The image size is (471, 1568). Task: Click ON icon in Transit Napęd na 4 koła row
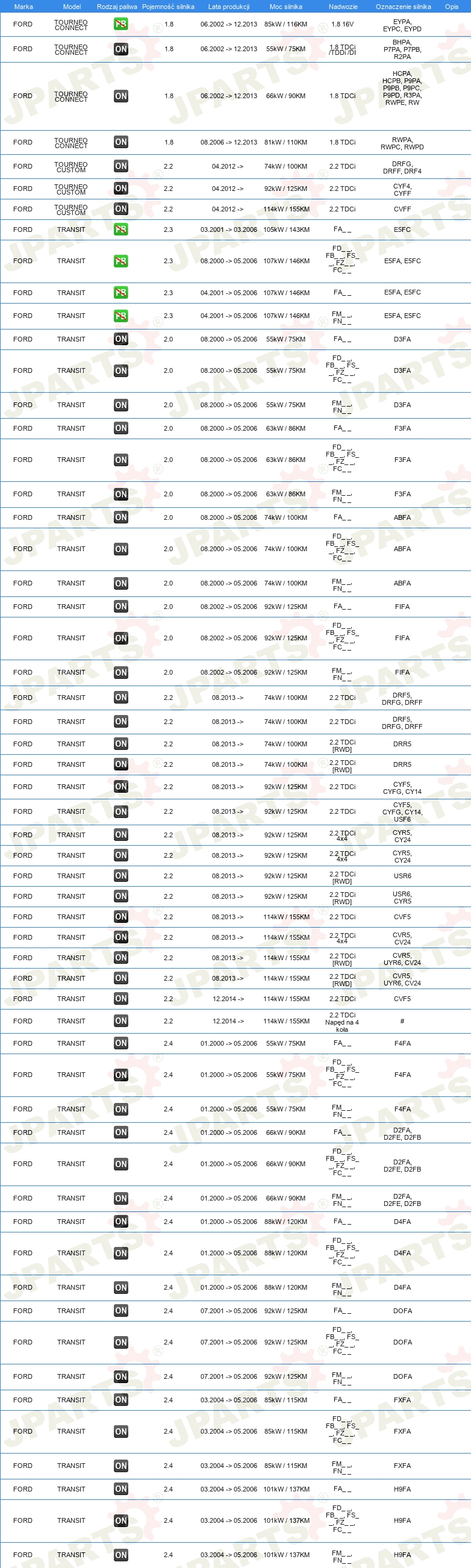[120, 1022]
